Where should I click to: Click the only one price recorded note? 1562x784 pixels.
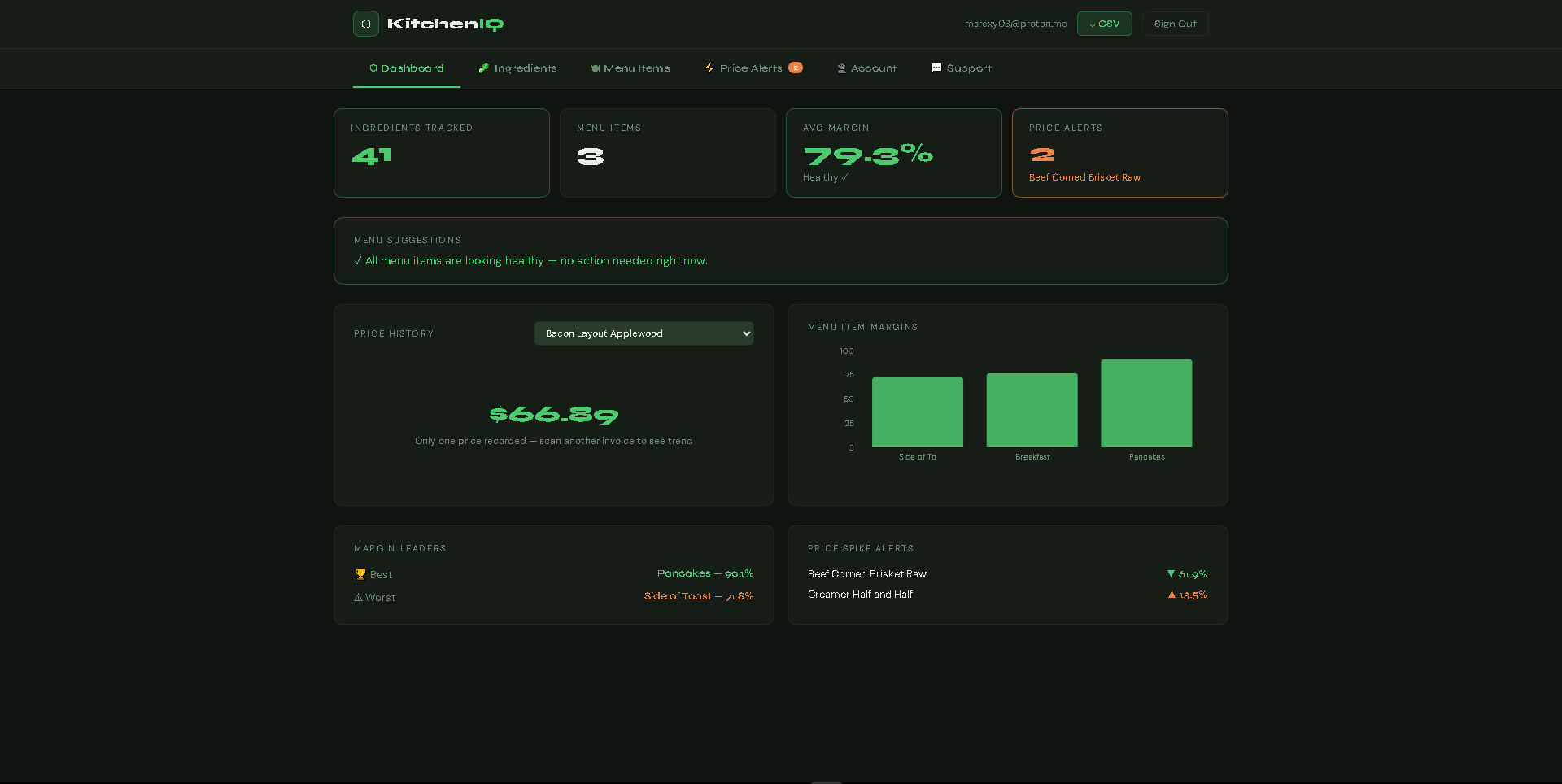554,441
